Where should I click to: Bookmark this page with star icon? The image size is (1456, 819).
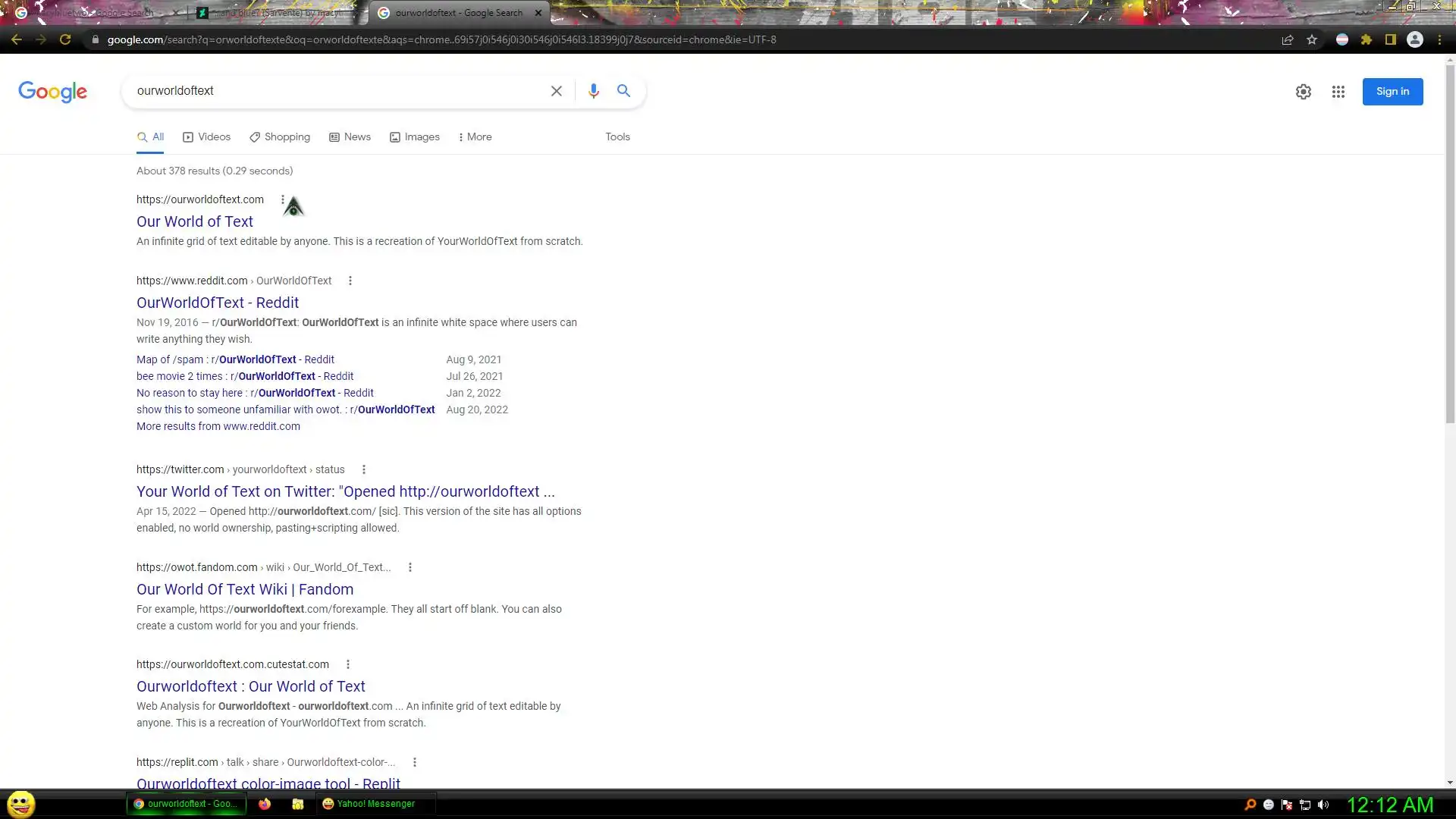pos(1312,39)
